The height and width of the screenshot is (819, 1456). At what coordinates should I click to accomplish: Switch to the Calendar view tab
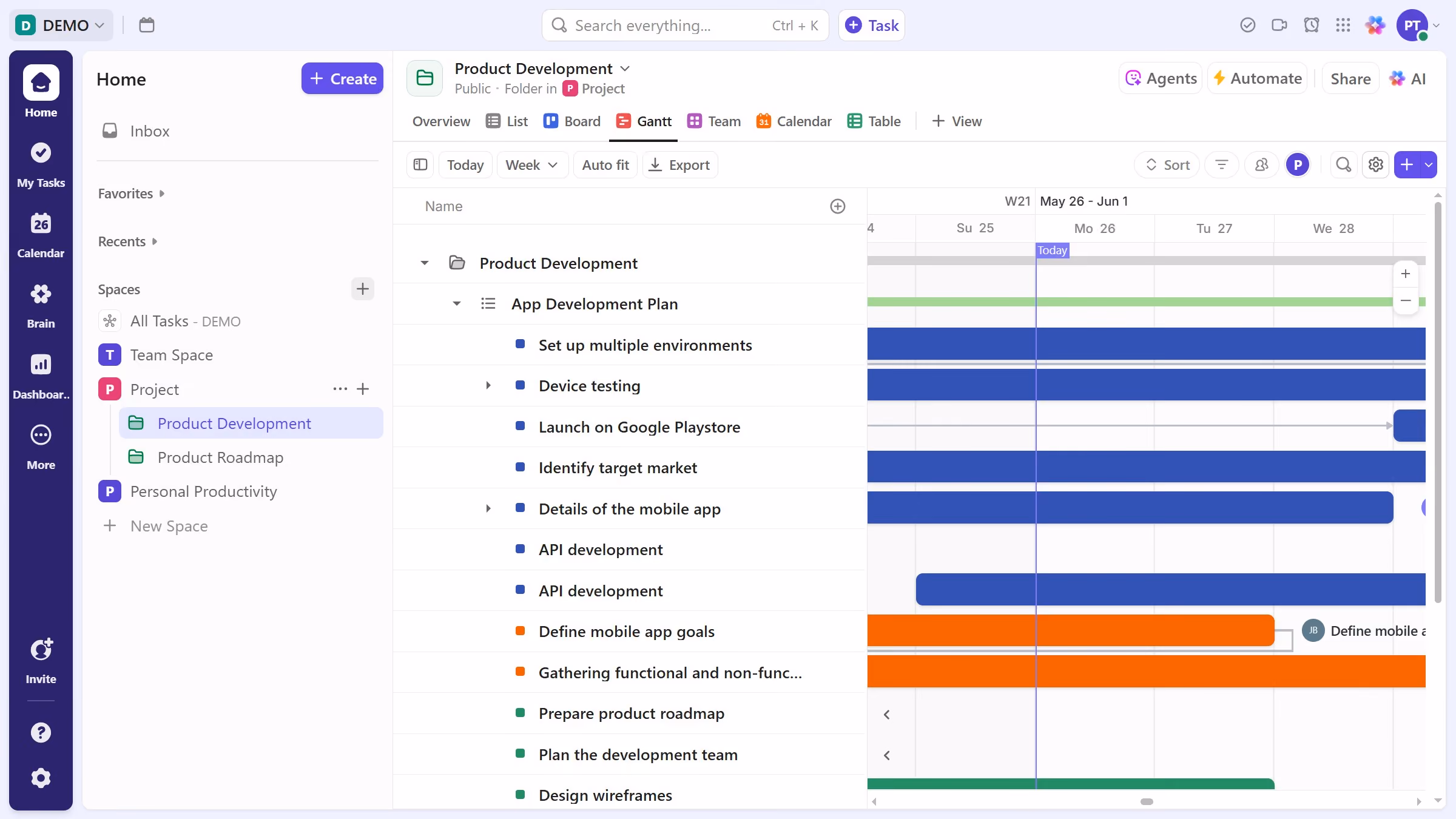tap(794, 121)
